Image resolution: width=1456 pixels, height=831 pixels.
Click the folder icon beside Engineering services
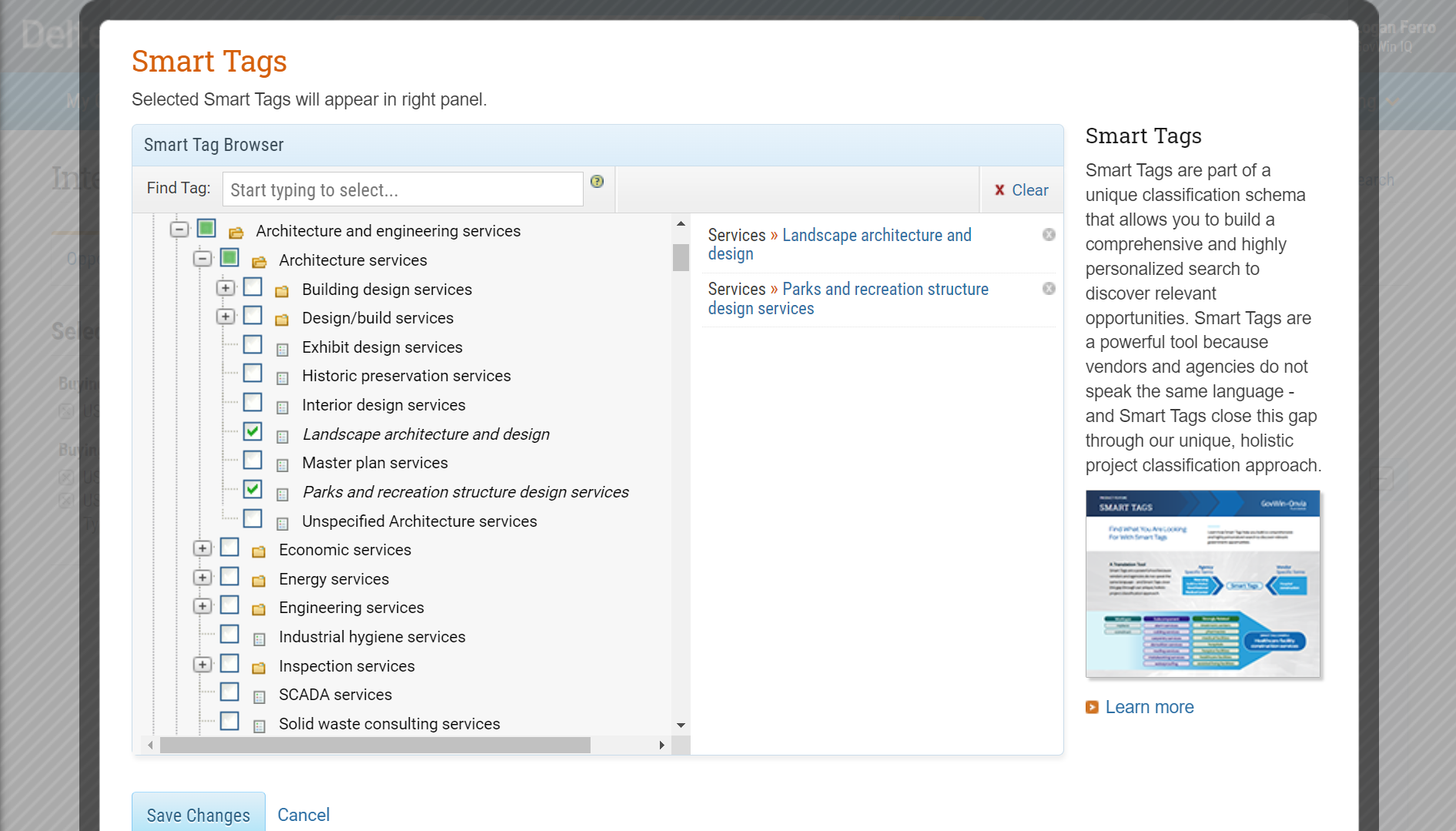coord(259,608)
